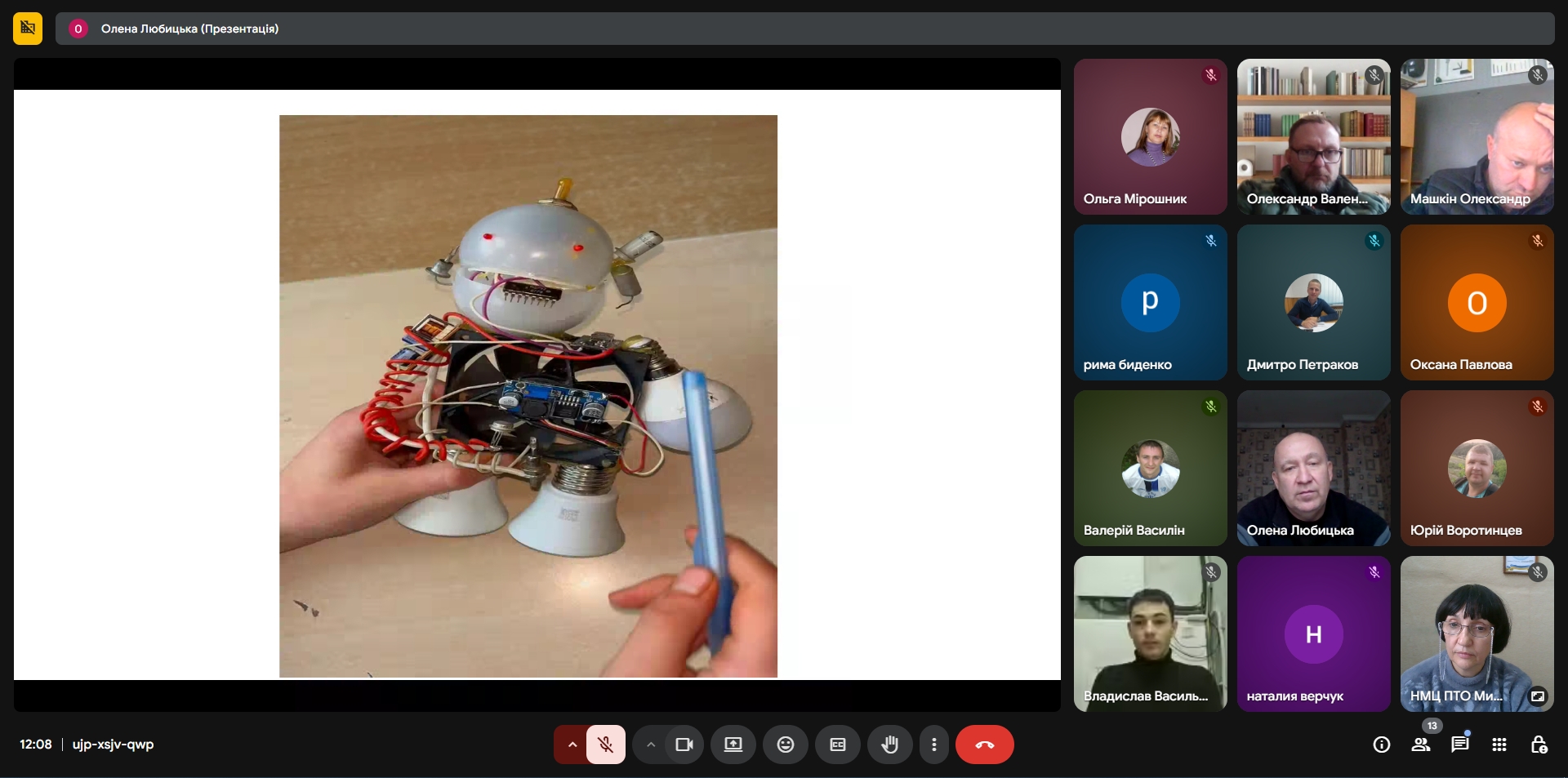
Task: Unmute the microphone
Action: pos(605,745)
